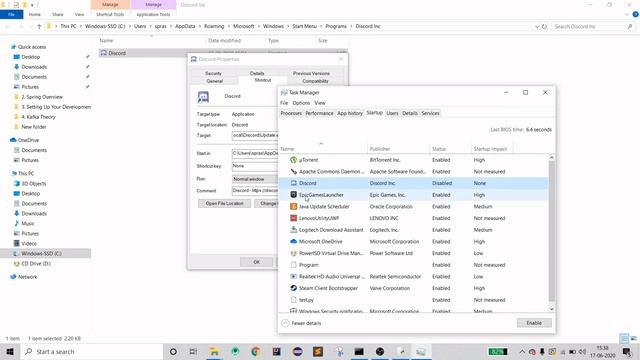
Task: Click the Discord shortcut file icon in Explorer
Action: (103, 53)
